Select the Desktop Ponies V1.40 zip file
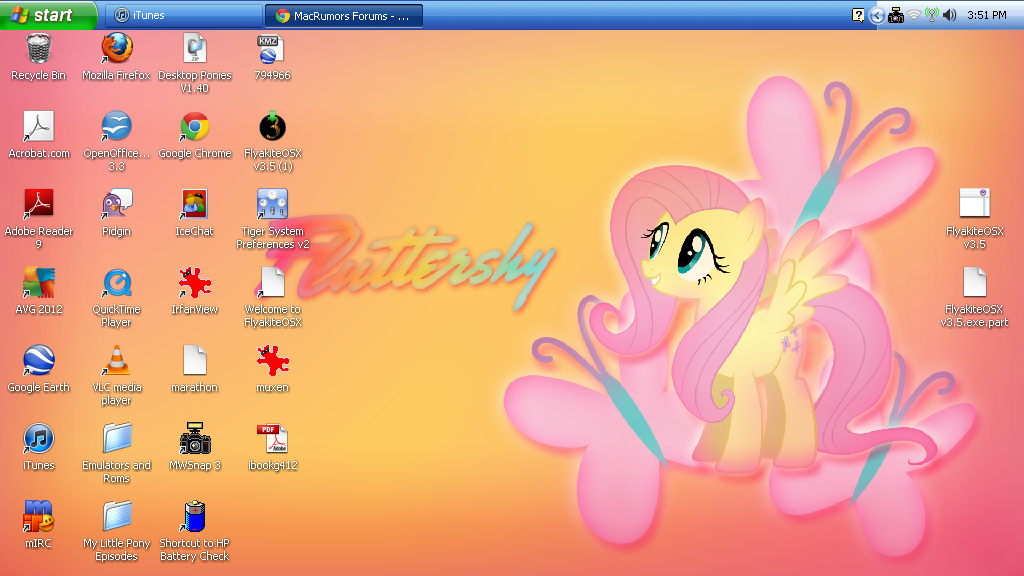The image size is (1024, 576). [195, 49]
